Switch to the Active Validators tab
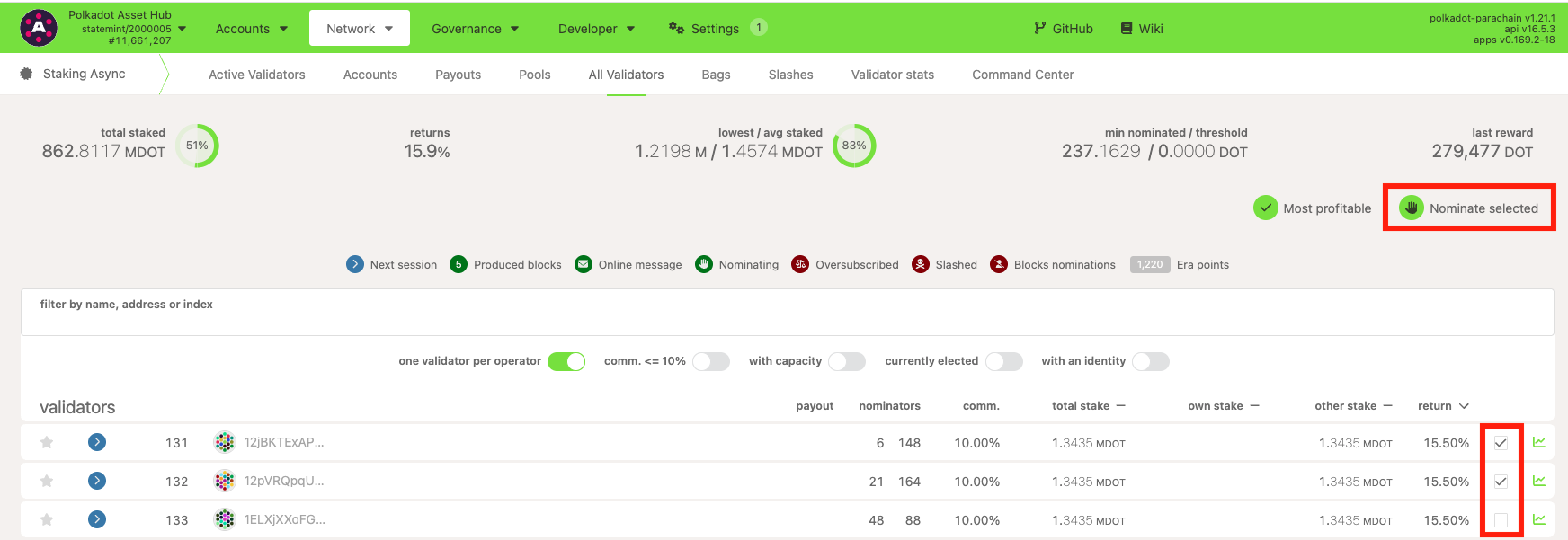 coord(257,75)
